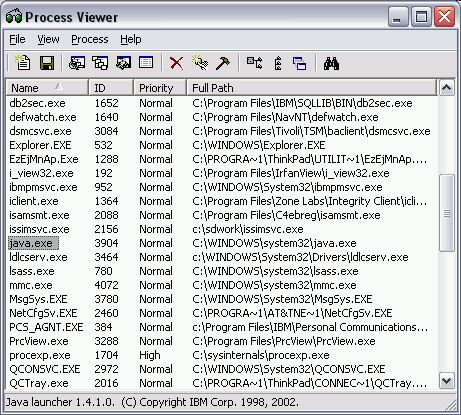Click the new document toolbar icon

23,62
